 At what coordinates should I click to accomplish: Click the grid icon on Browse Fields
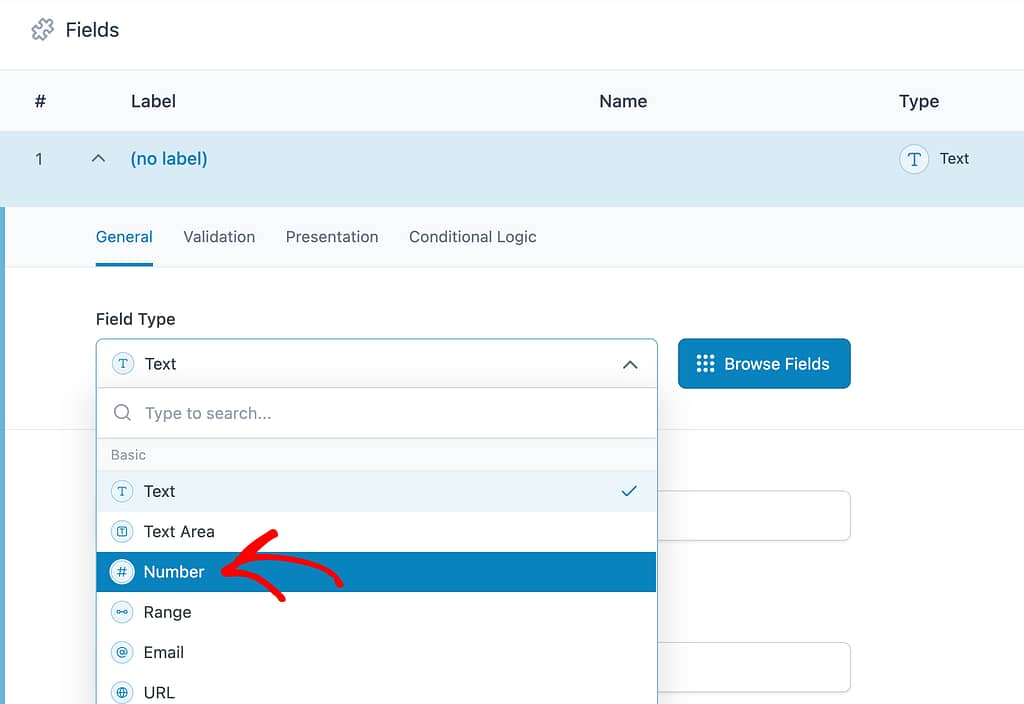[705, 364]
